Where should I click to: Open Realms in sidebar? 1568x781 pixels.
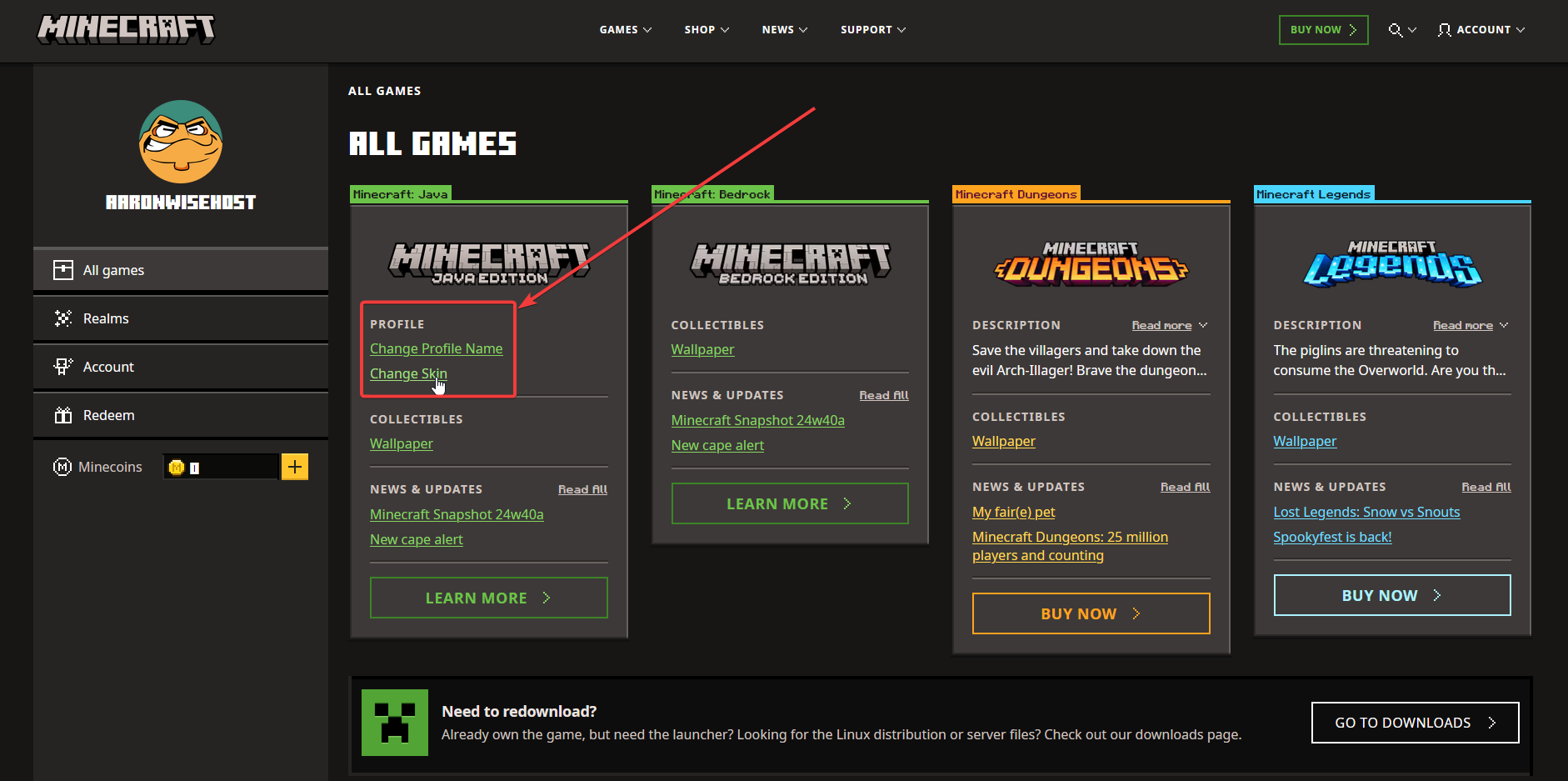point(181,318)
